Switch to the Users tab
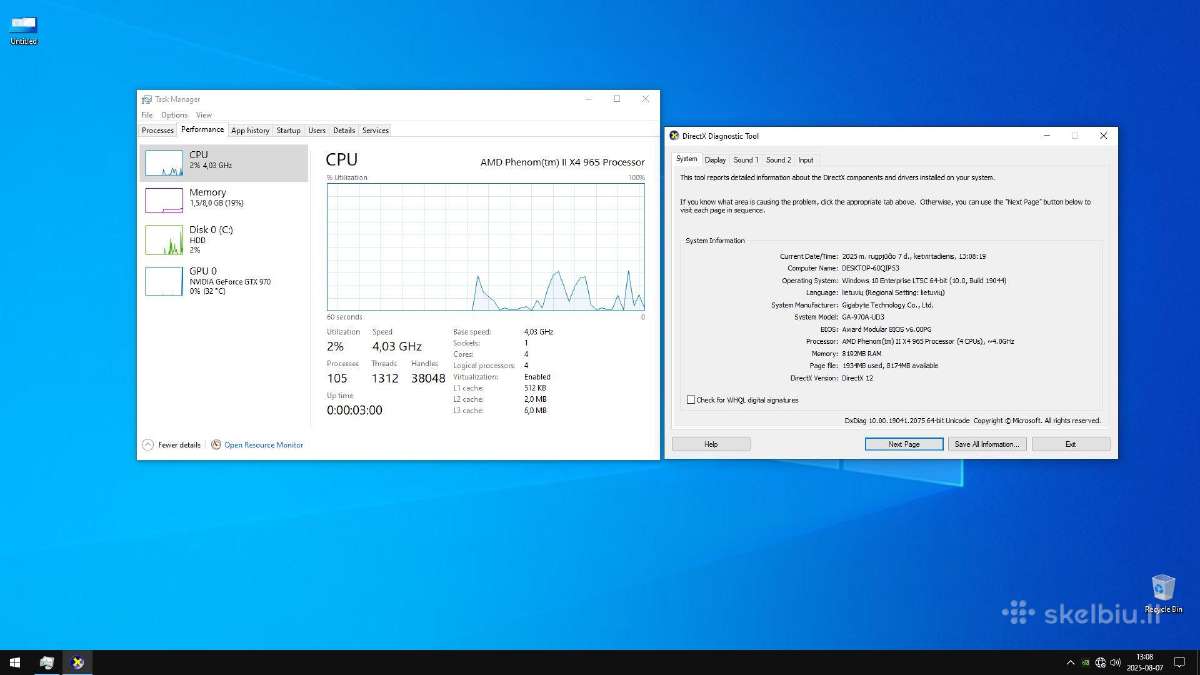The width and height of the screenshot is (1200, 675). (x=317, y=130)
